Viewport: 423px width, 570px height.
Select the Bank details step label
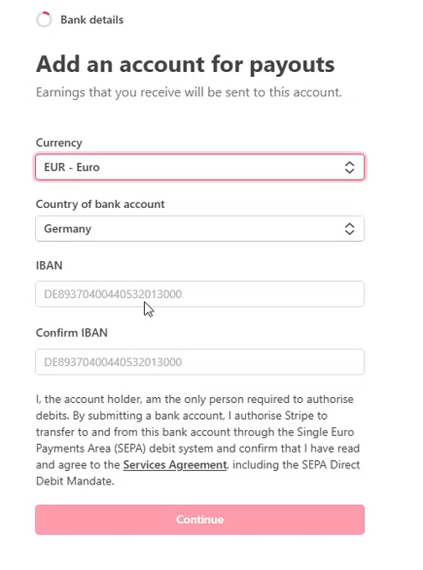point(92,20)
